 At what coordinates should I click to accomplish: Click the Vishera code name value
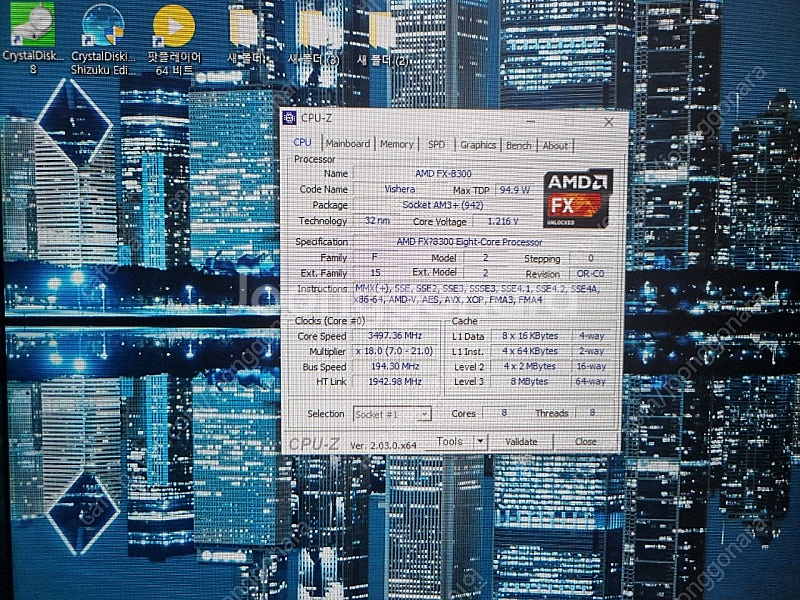pyautogui.click(x=399, y=189)
